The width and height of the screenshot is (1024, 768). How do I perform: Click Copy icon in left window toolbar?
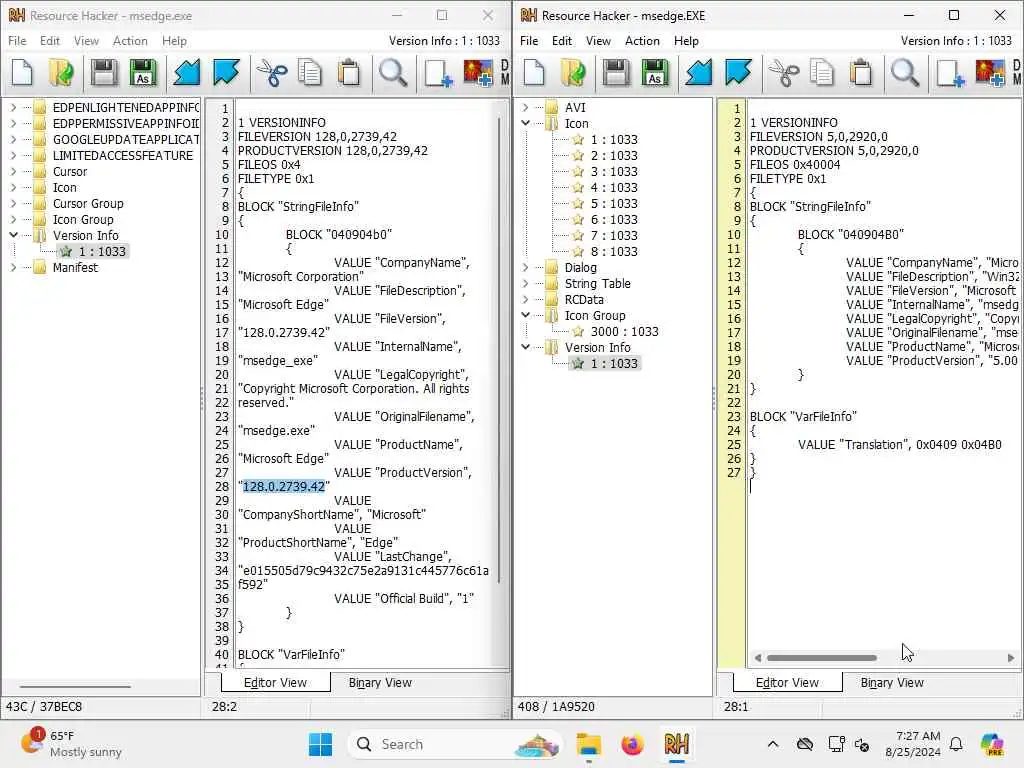click(x=310, y=72)
